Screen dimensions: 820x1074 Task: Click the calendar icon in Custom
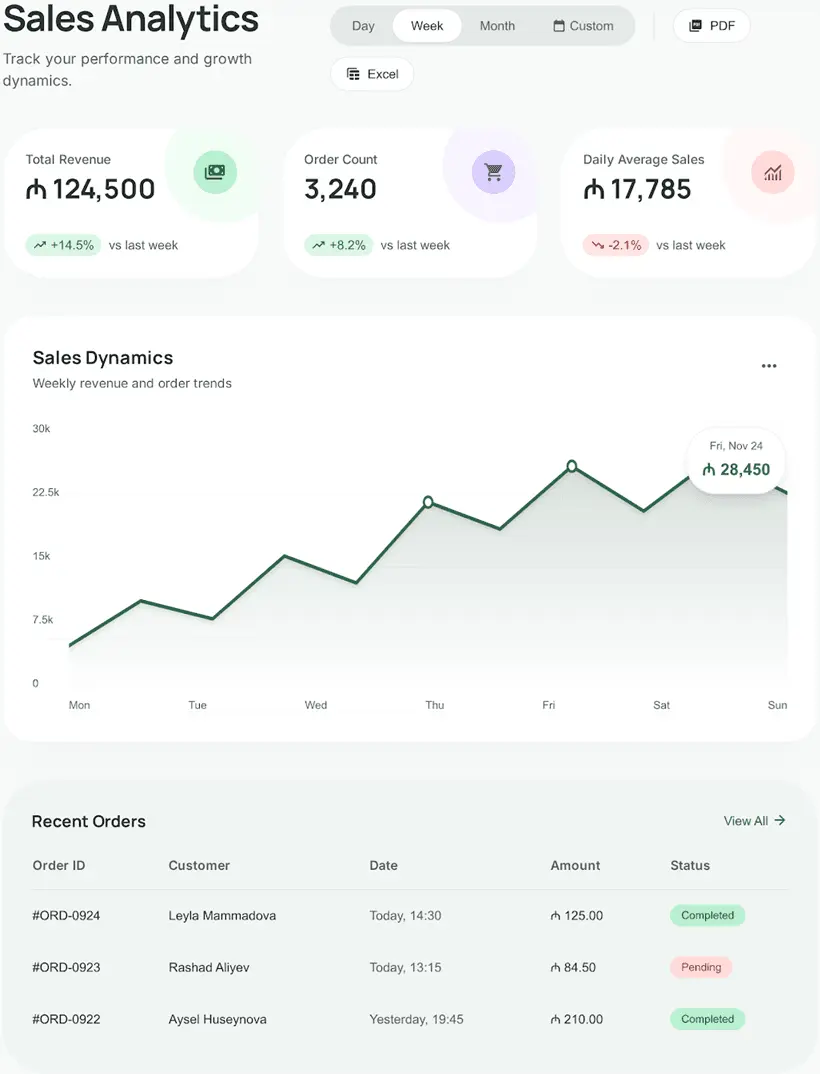point(559,26)
